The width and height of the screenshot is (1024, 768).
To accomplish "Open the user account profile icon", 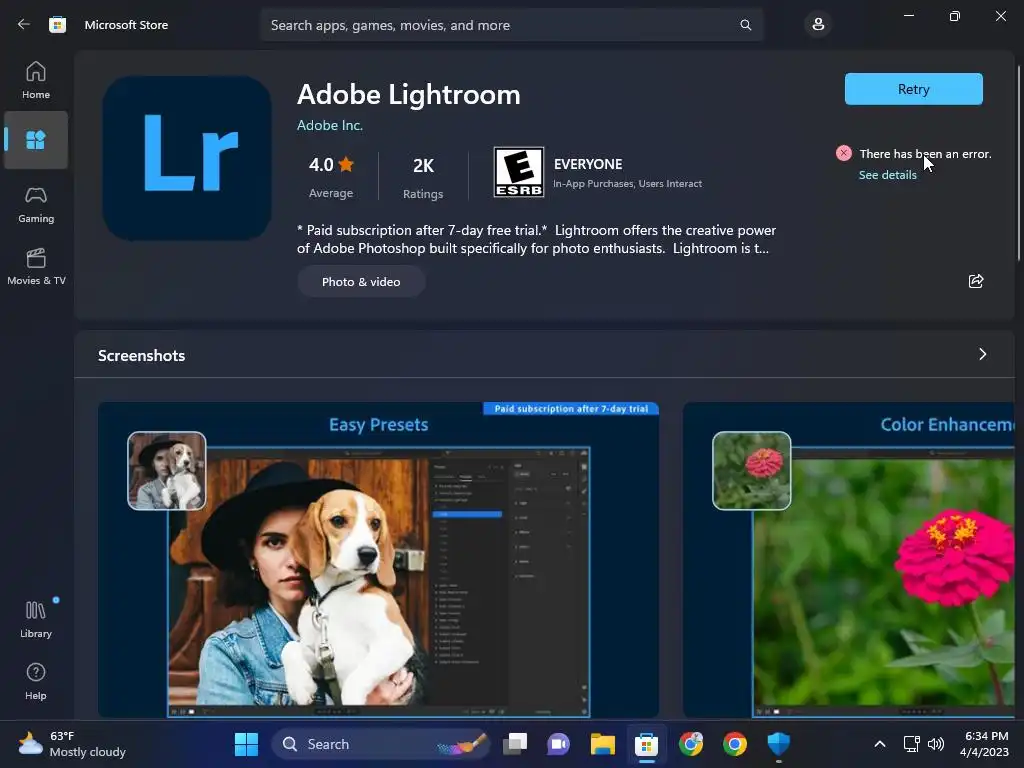I will click(x=818, y=25).
